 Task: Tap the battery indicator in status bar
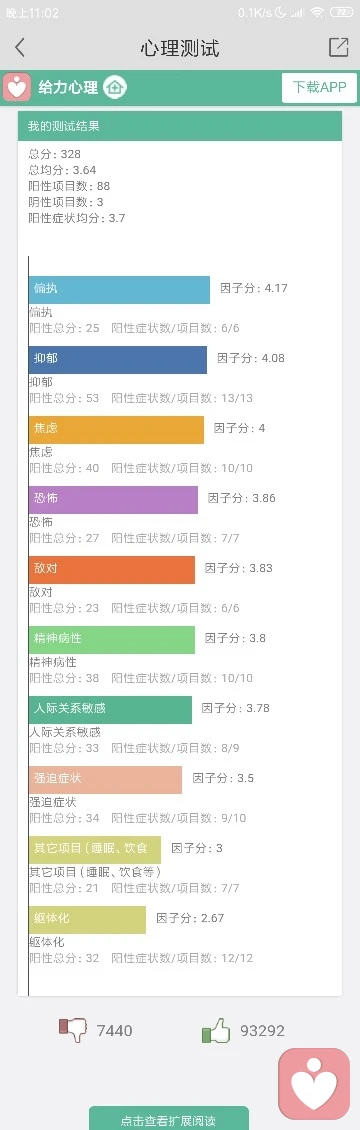(x=341, y=13)
